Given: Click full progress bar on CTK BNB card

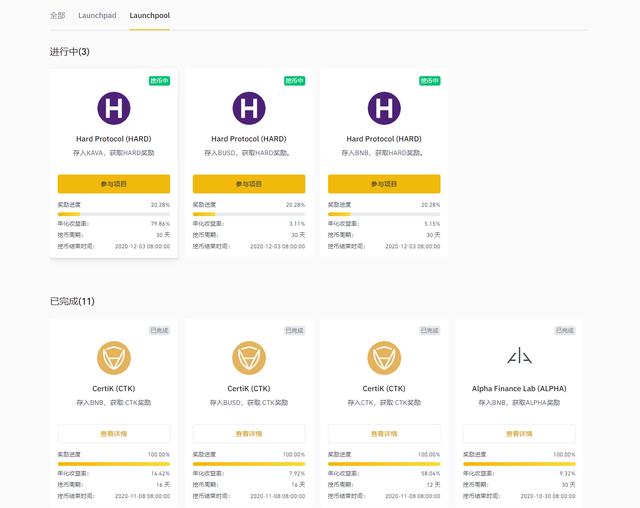Looking at the screenshot, I should 114,464.
